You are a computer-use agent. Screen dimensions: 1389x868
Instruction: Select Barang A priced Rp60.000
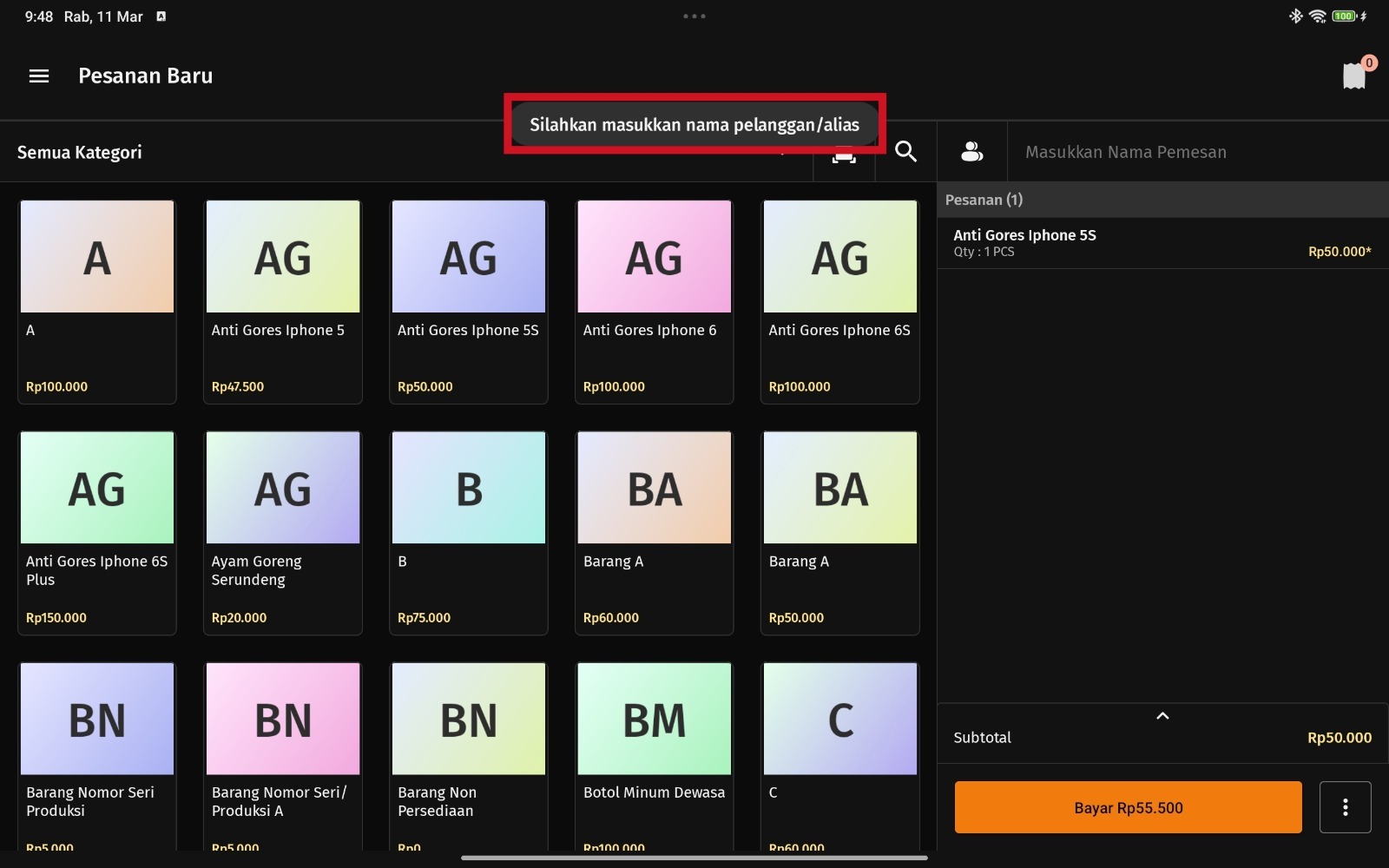[x=655, y=532]
